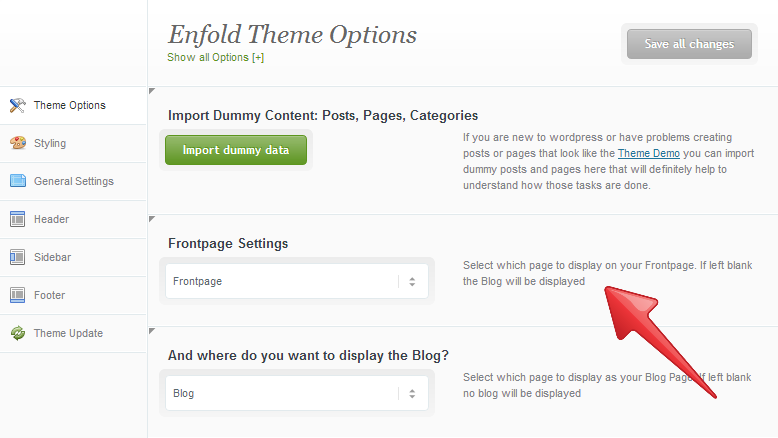Open the Blog page dropdown
This screenshot has width=778, height=438.
(x=297, y=393)
